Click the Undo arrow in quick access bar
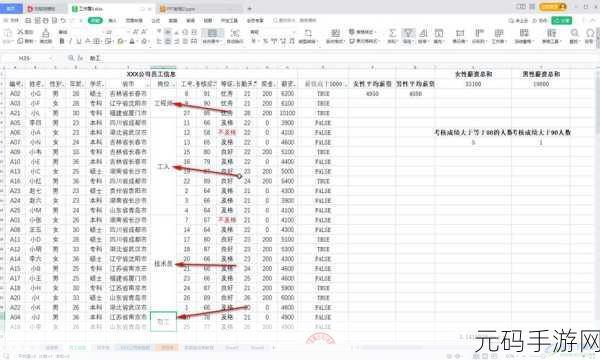Image resolution: width=600 pixels, height=360 pixels. 63,20
